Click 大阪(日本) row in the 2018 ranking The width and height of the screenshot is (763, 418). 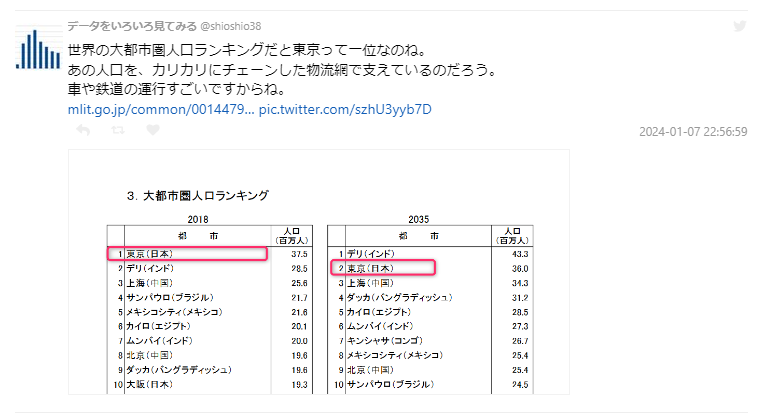[x=151, y=384]
